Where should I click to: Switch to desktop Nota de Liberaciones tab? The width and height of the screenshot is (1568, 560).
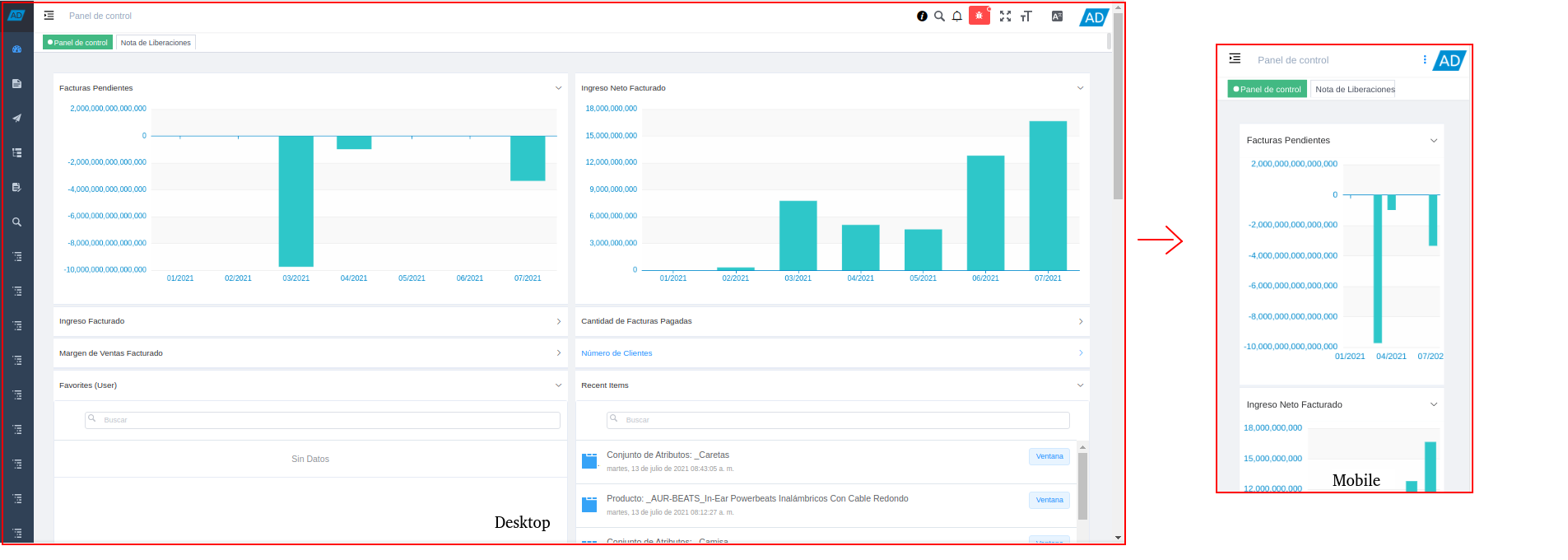click(156, 43)
